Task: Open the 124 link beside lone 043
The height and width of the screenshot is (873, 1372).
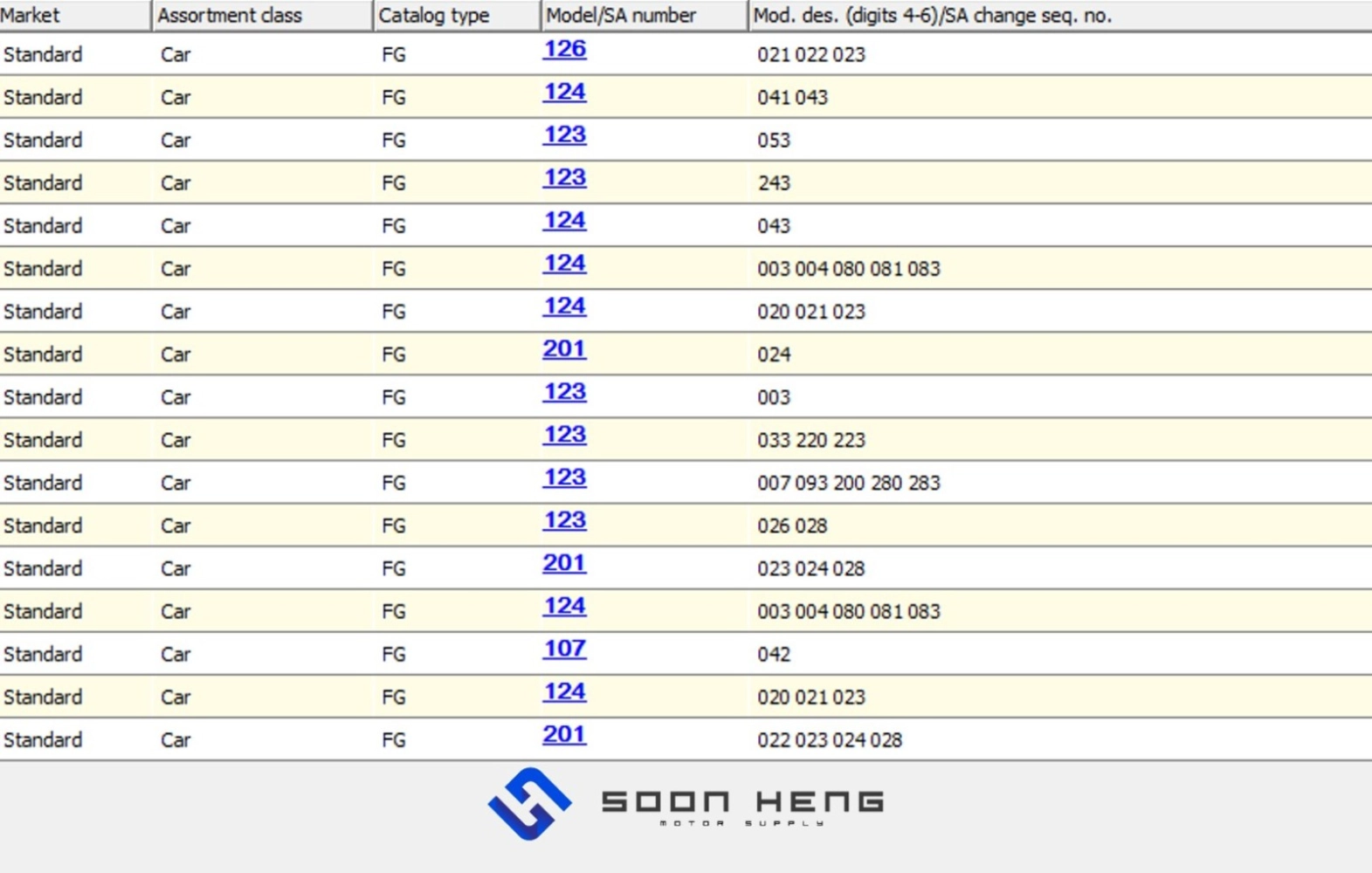Action: [564, 221]
